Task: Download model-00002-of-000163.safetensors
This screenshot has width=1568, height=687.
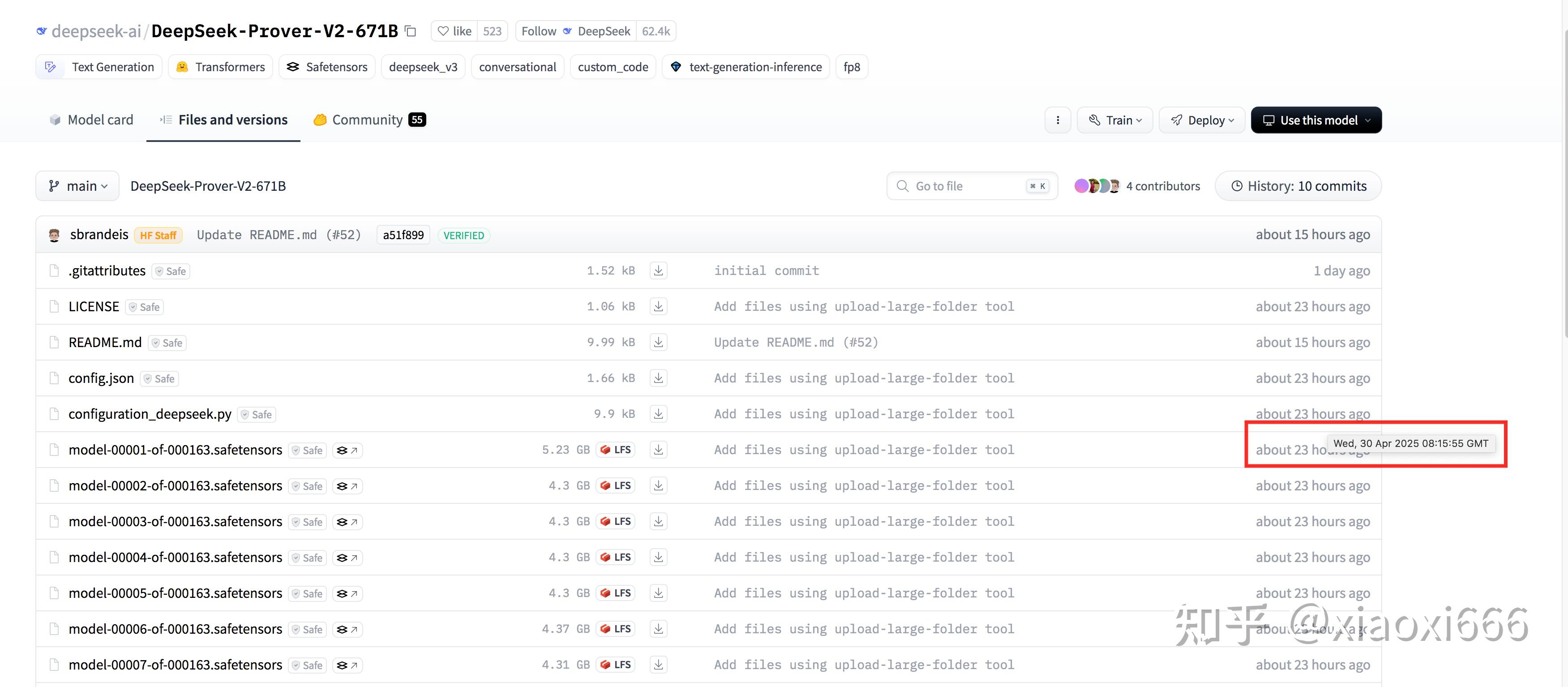Action: click(658, 486)
